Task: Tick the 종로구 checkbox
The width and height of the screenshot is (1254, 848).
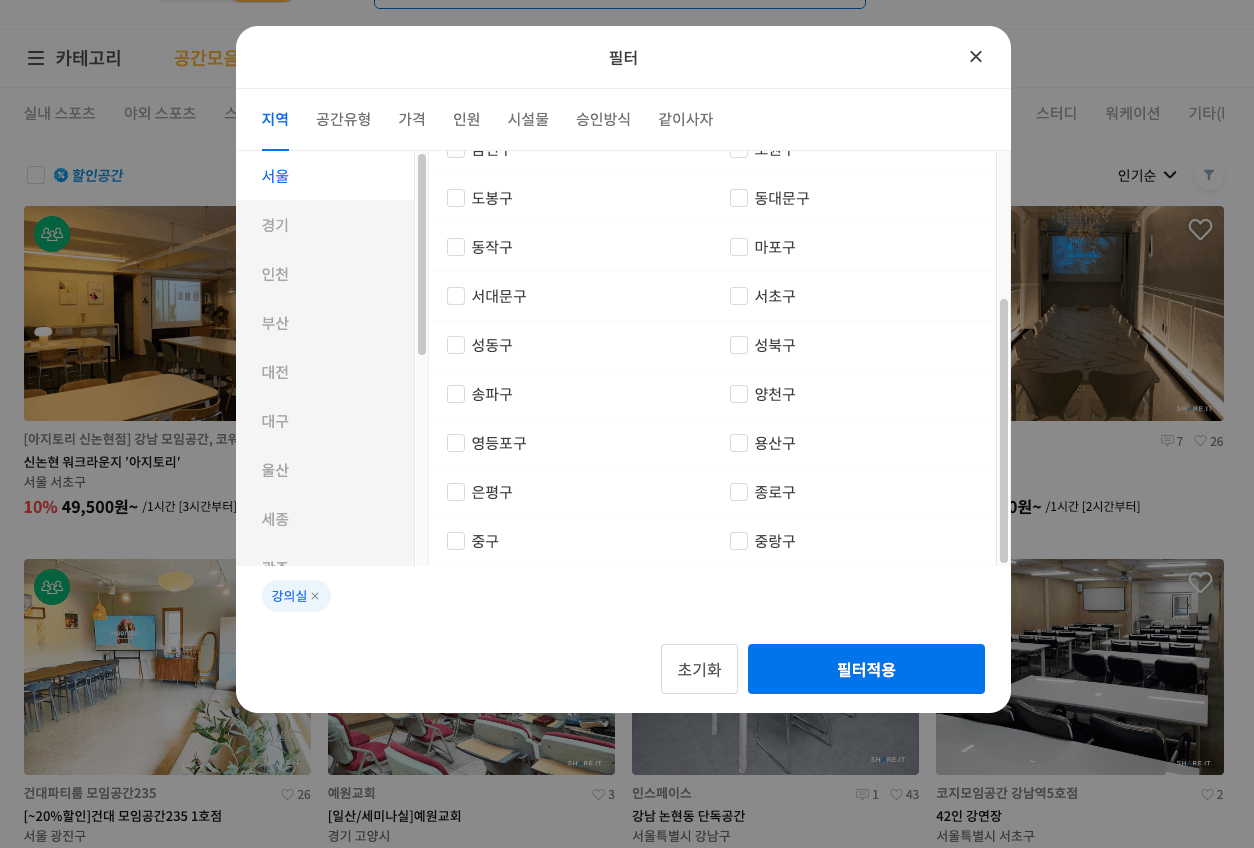Action: pos(739,492)
